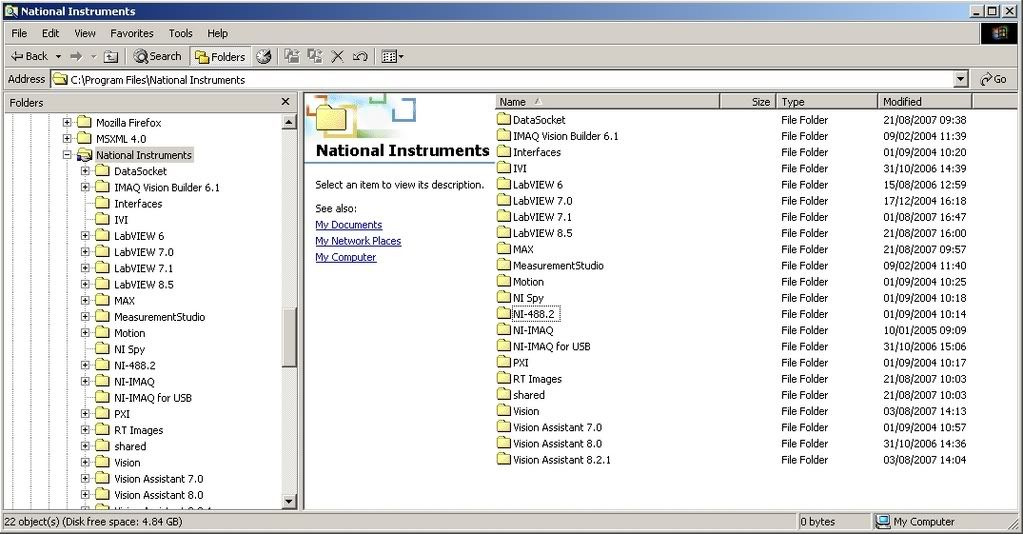Expand the Mozilla Firefox tree node
1023x534 pixels.
coord(67,122)
